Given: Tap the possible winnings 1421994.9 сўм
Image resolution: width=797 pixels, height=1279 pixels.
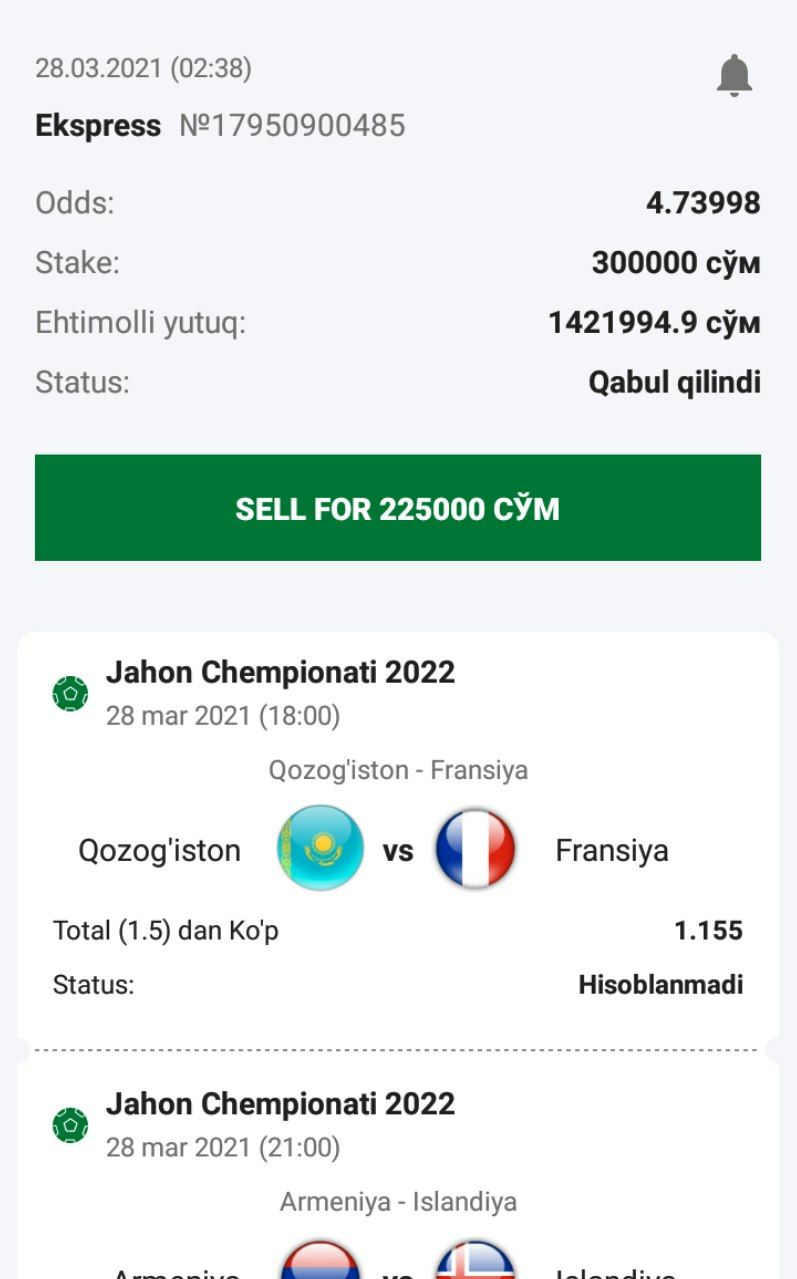Looking at the screenshot, I should coord(654,323).
